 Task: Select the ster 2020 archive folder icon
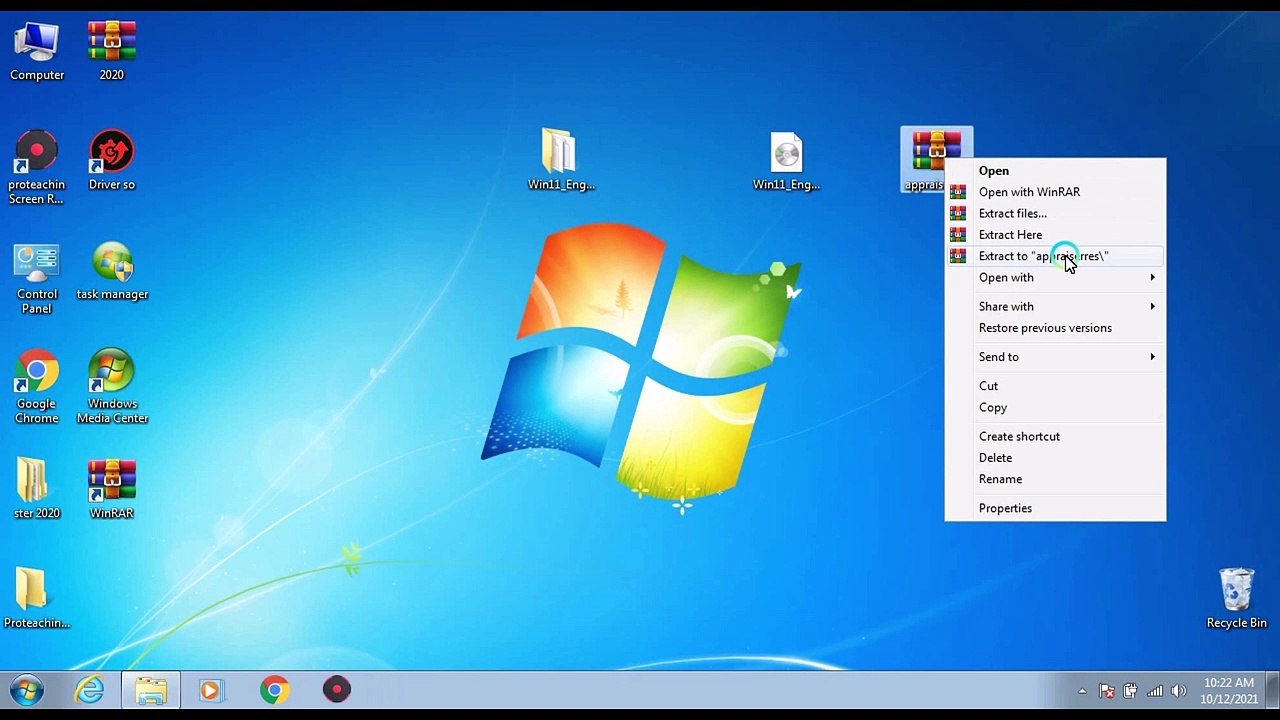coord(37,489)
